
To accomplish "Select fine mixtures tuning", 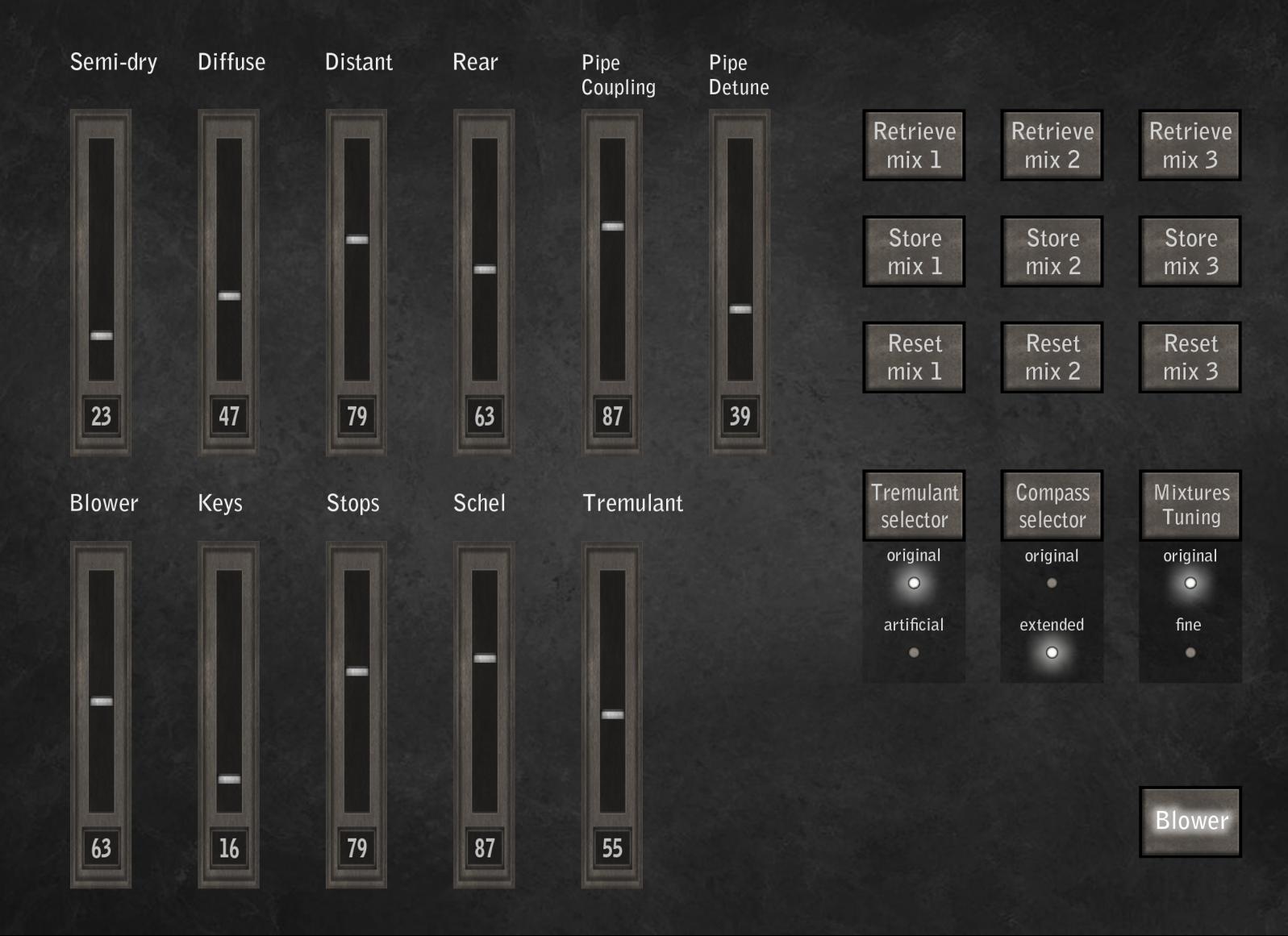I will pos(1190,652).
